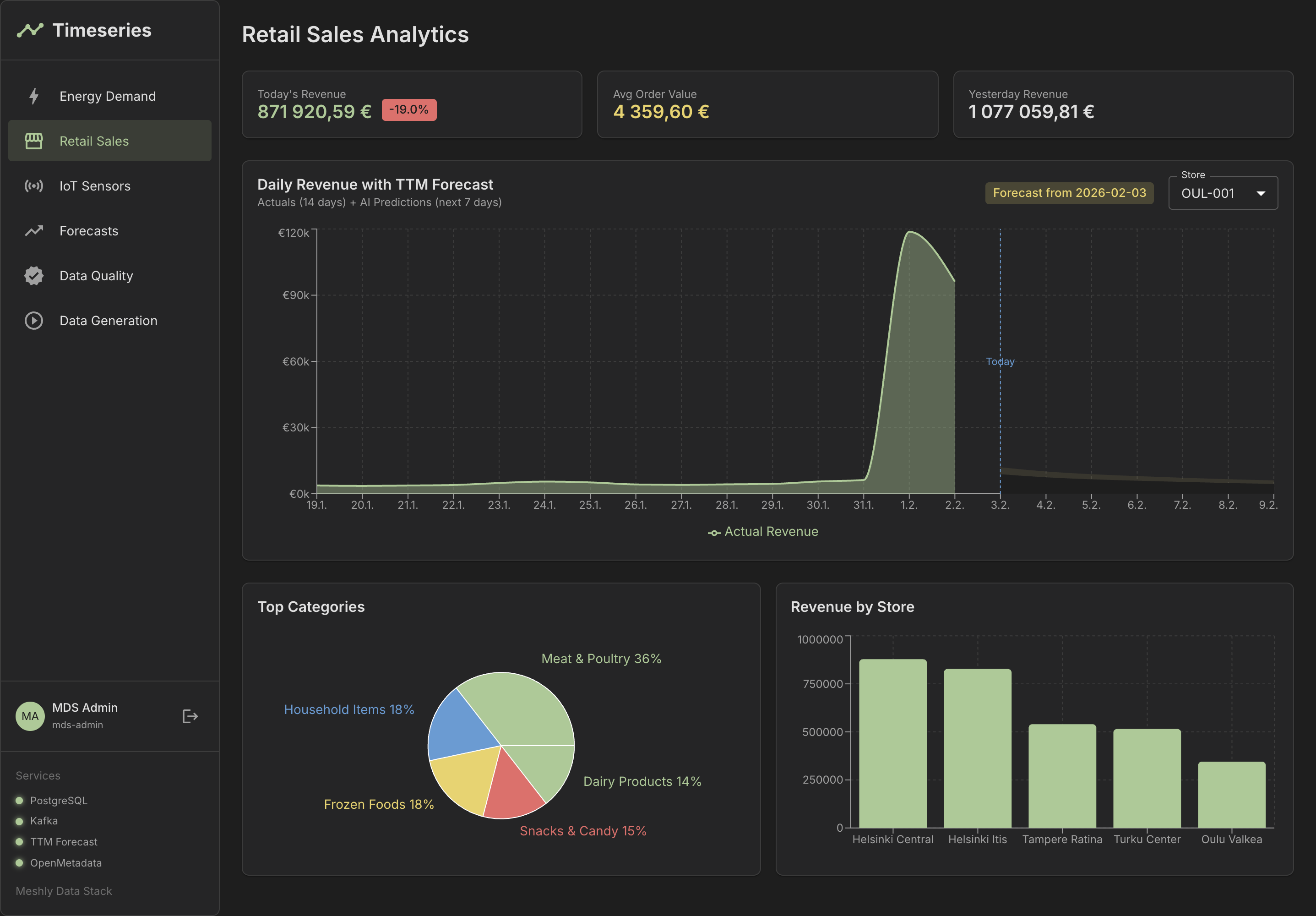Click the Forecasts trending arrow icon
This screenshot has height=916, width=1316.
tap(34, 231)
